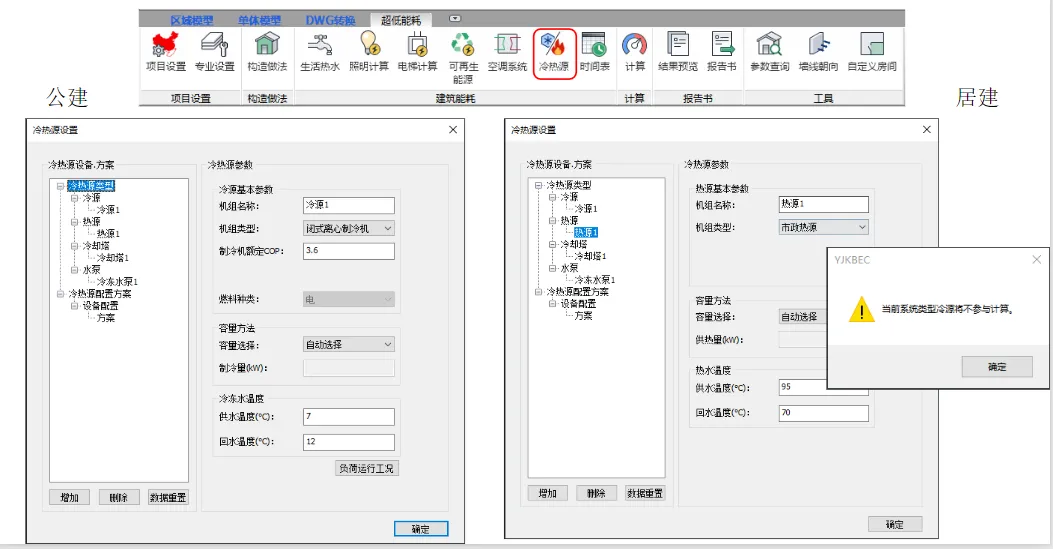Open 专业设置 tool
Image resolution: width=1053 pixels, height=549 pixels.
214,52
